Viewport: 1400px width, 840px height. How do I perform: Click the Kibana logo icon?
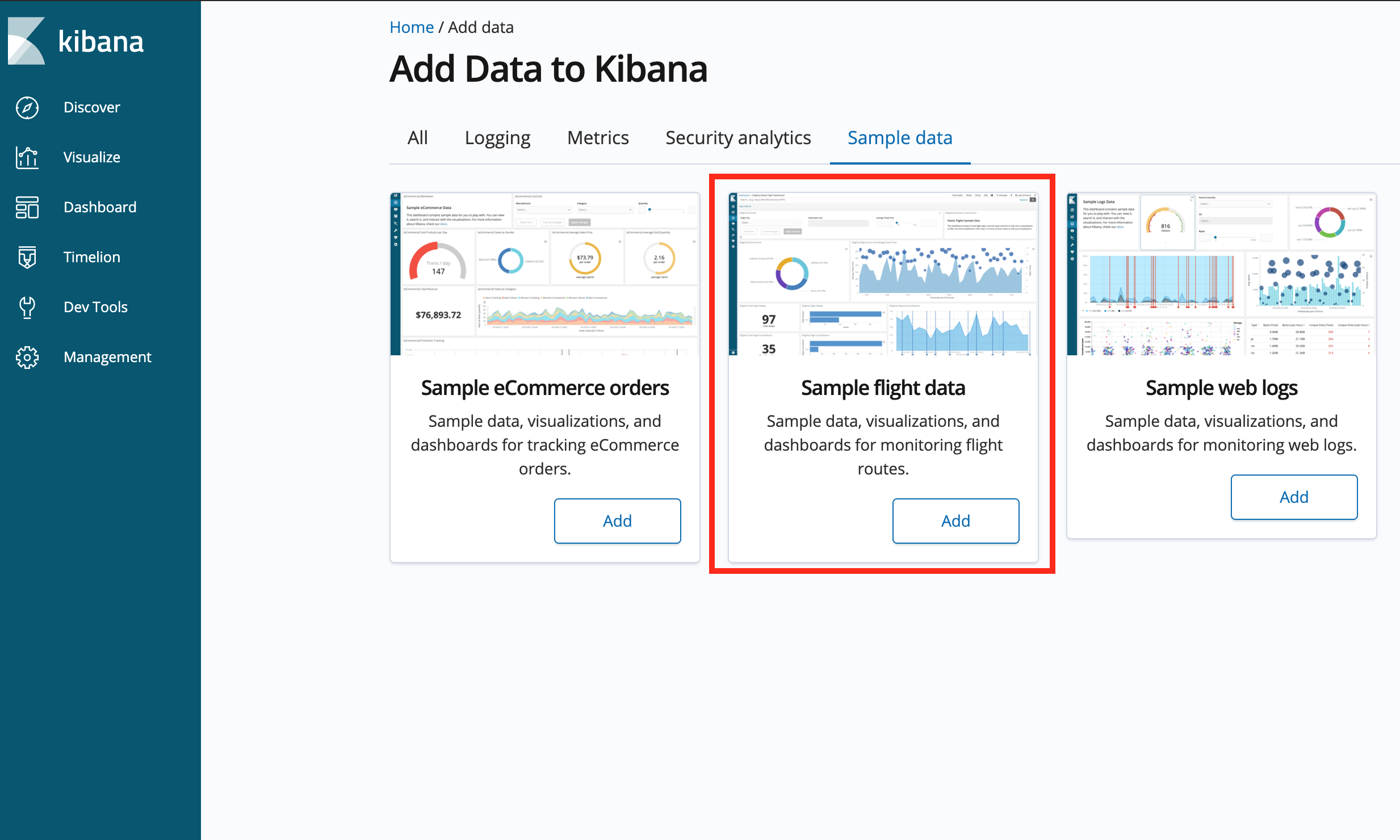26,41
